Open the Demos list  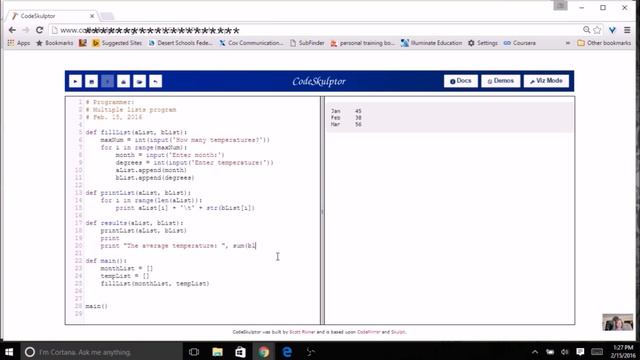point(500,81)
